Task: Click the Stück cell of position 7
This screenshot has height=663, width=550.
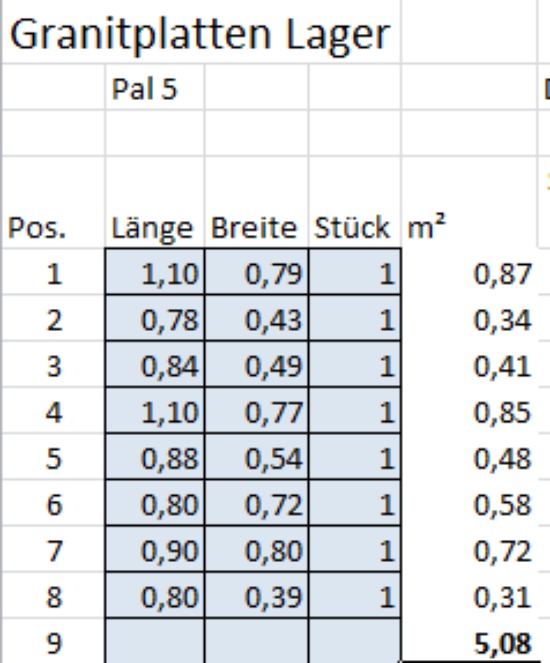Action: [x=355, y=549]
